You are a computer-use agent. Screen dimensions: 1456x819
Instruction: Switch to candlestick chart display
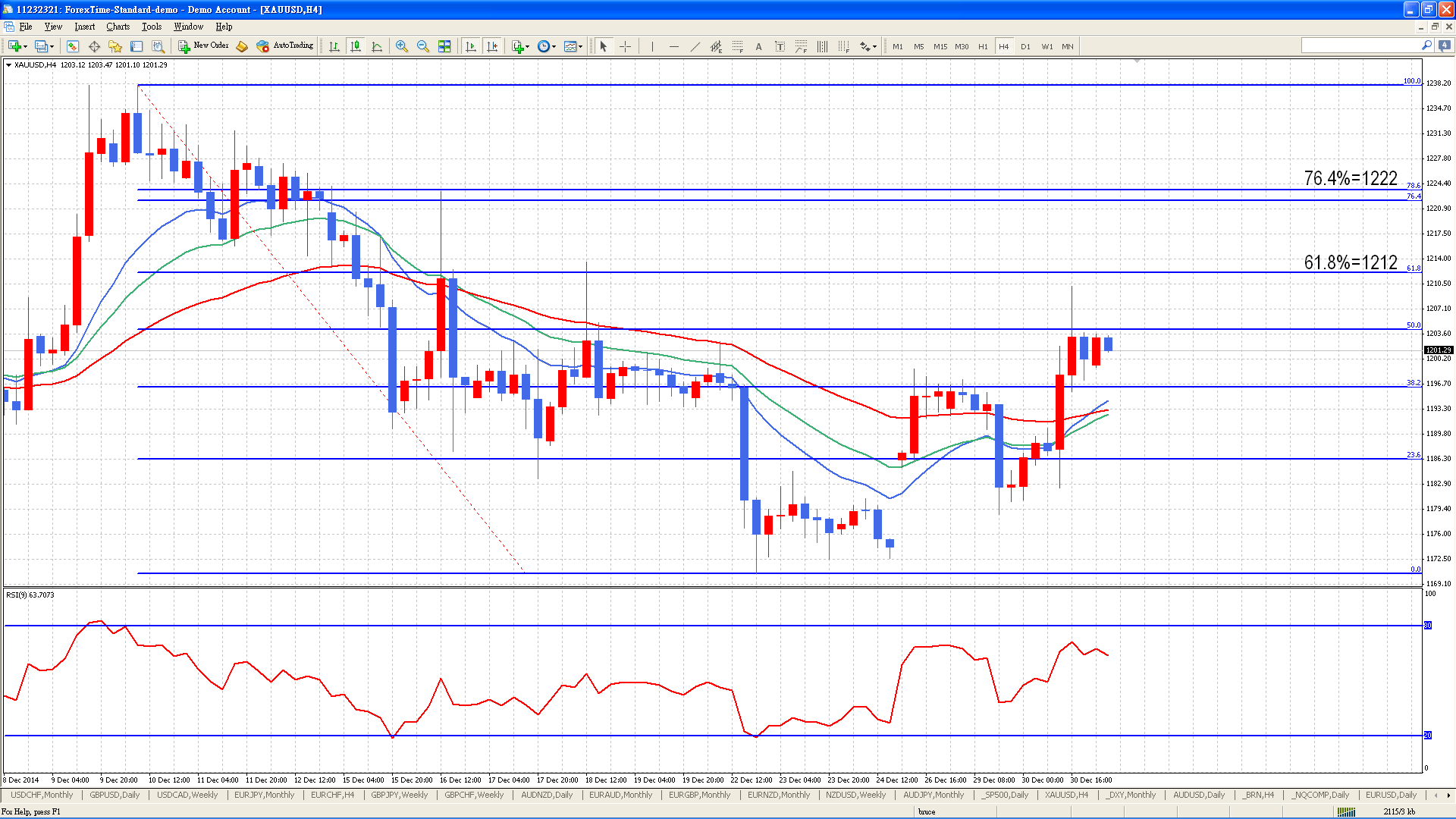point(356,46)
